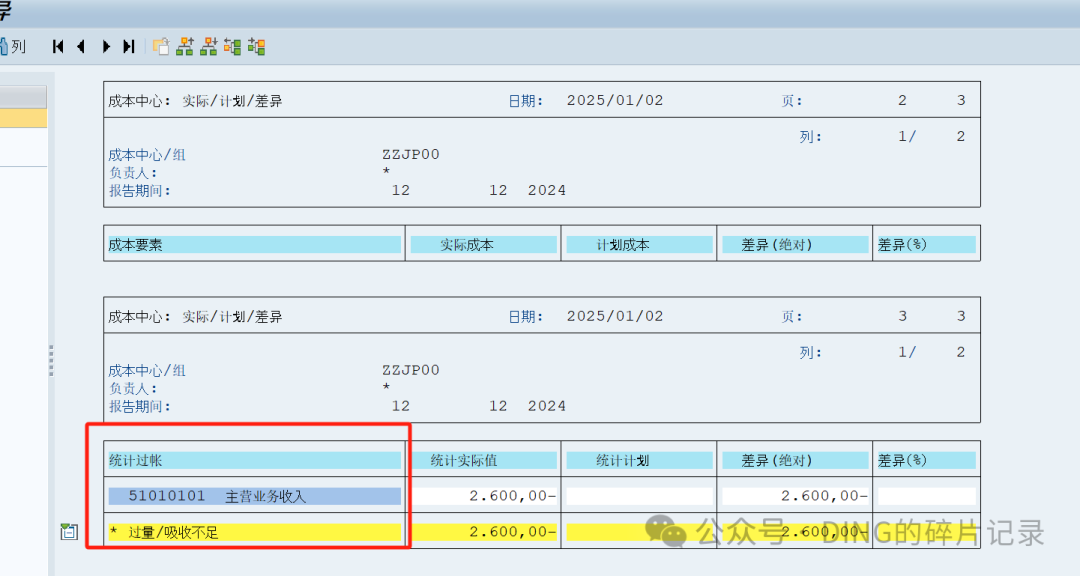Select the 过量/吸收不足 total row label
This screenshot has height=576, width=1080.
(254, 532)
